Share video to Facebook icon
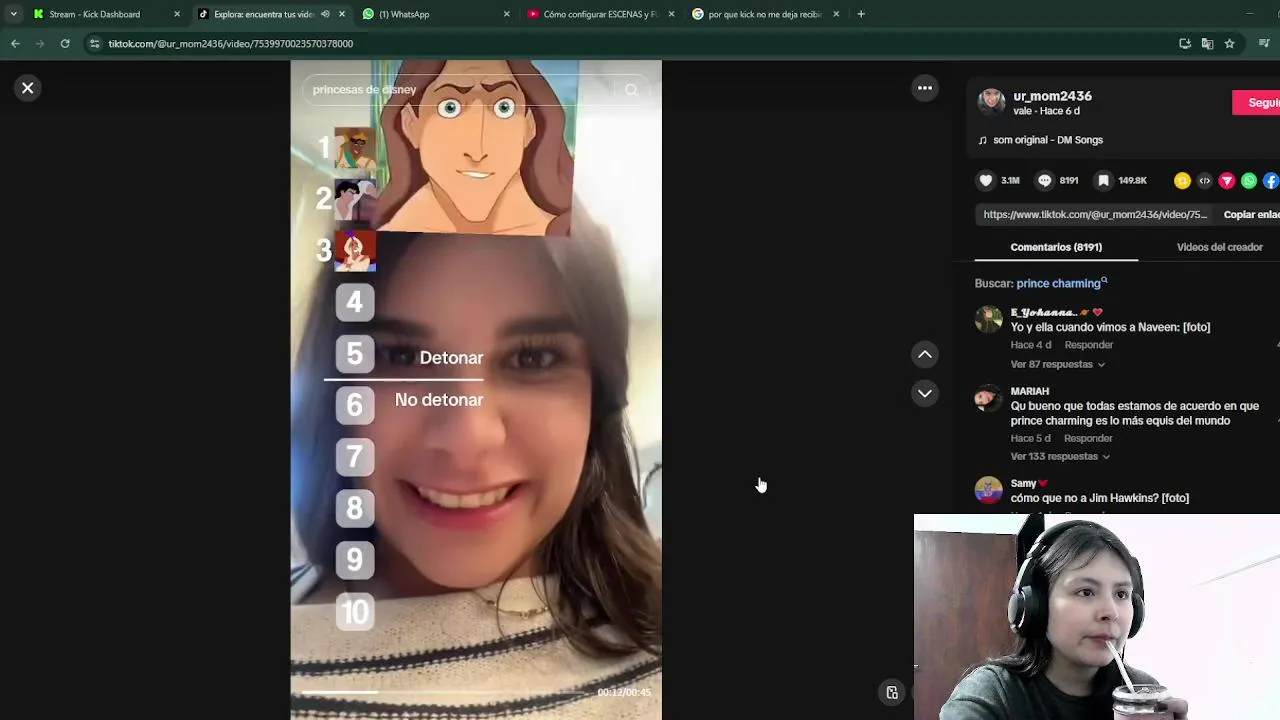The width and height of the screenshot is (1280, 720). coord(1271,181)
